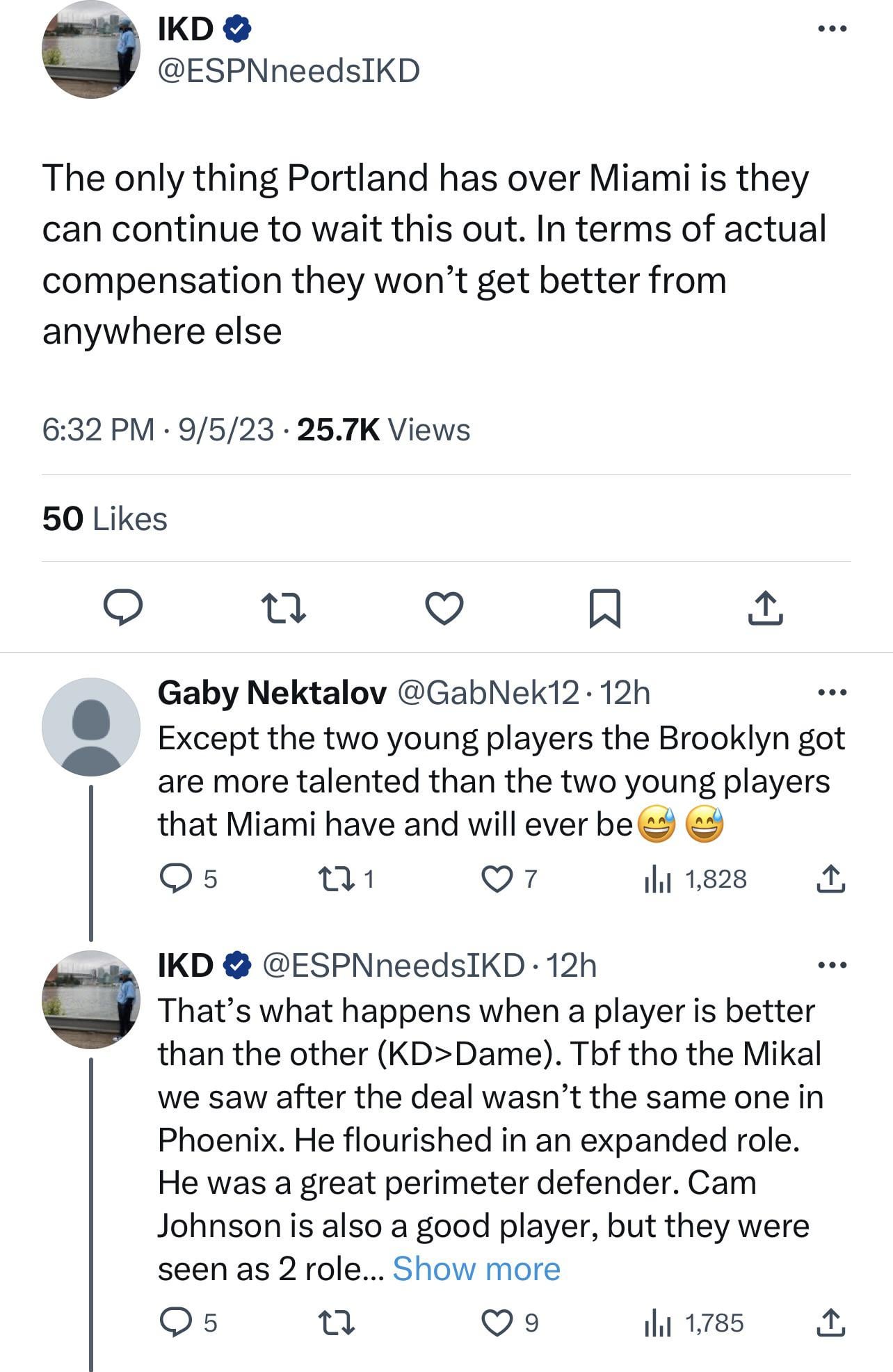
Task: Like IKD's reply about Mikal
Action: point(497,1323)
